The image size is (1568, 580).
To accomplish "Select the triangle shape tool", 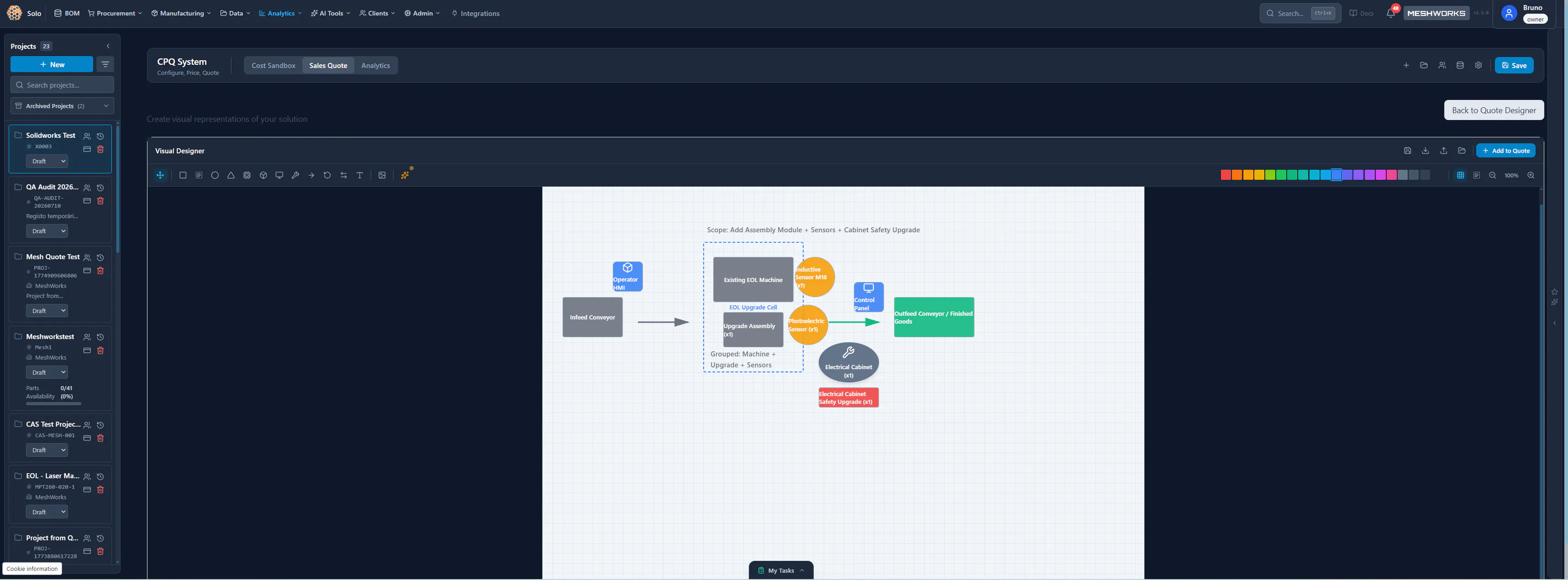I will [231, 175].
